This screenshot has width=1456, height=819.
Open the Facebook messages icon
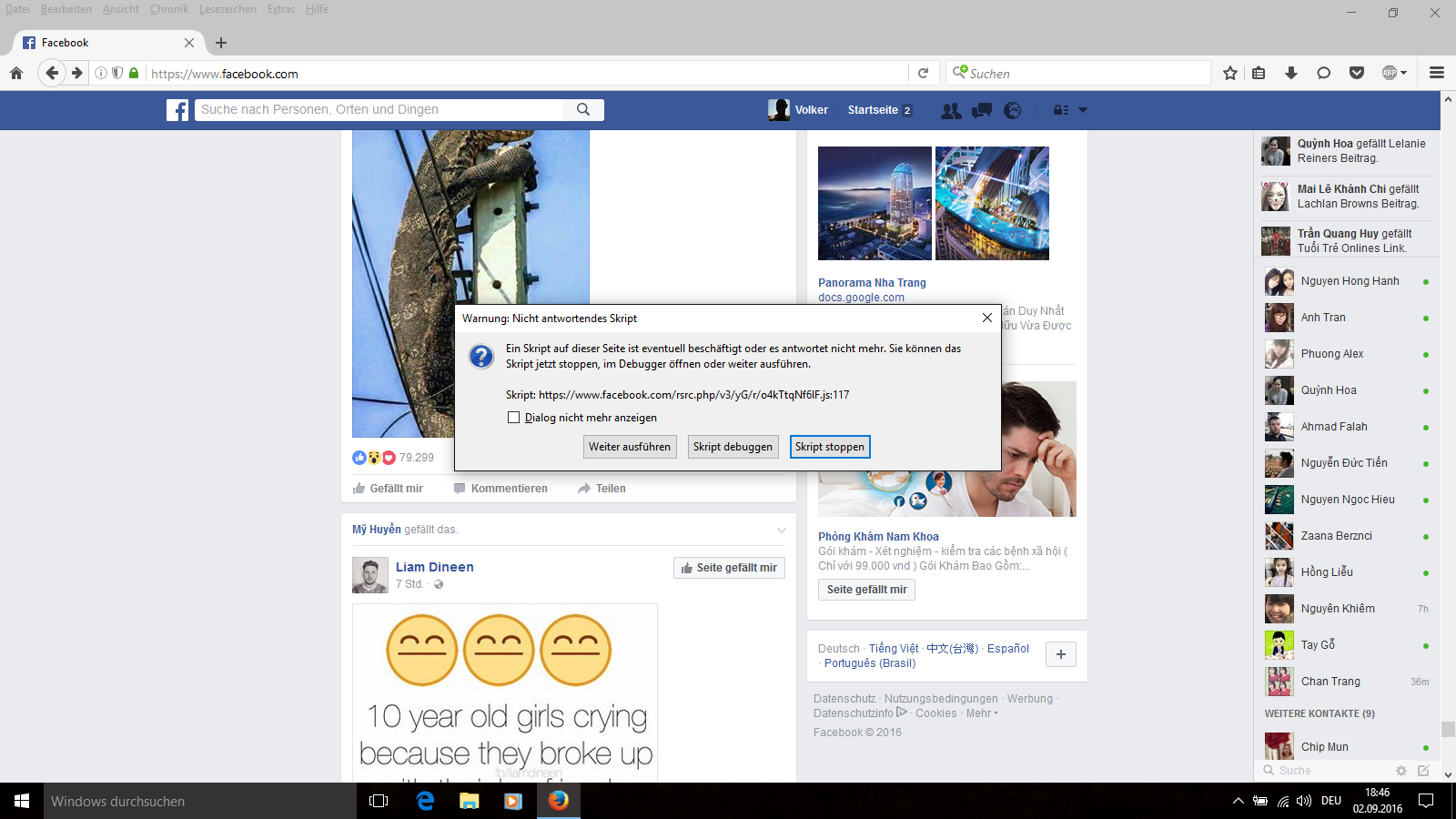click(x=982, y=110)
